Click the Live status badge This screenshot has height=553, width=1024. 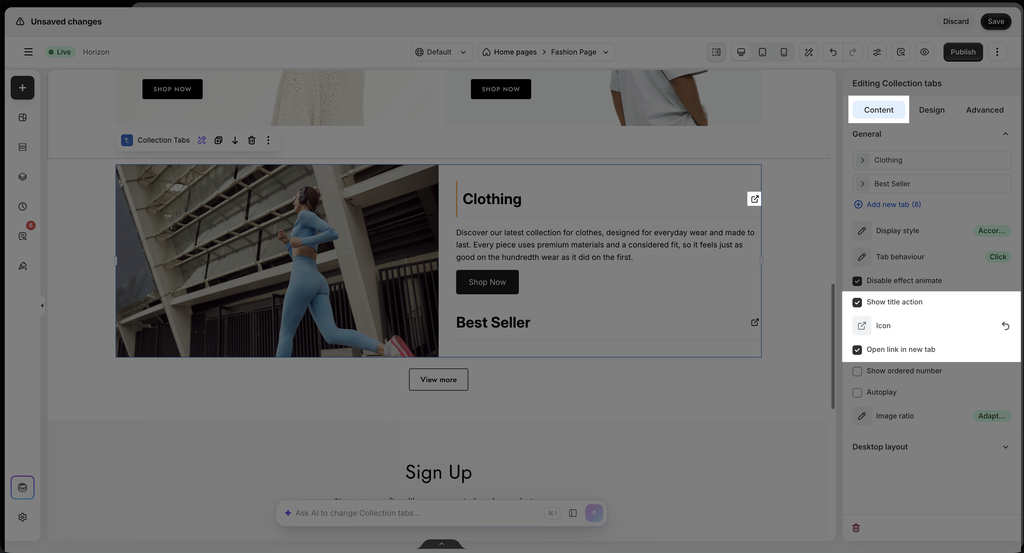coord(60,52)
